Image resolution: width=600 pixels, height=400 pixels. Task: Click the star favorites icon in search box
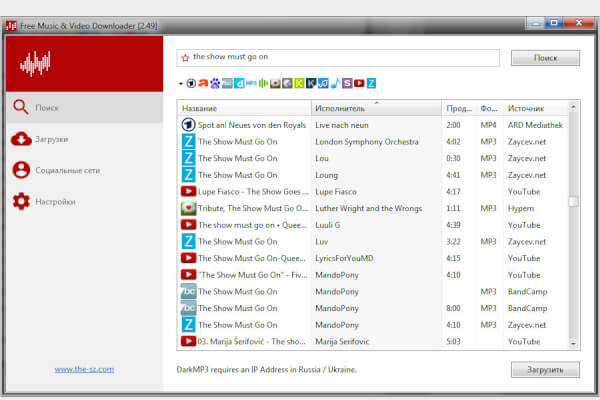(185, 58)
